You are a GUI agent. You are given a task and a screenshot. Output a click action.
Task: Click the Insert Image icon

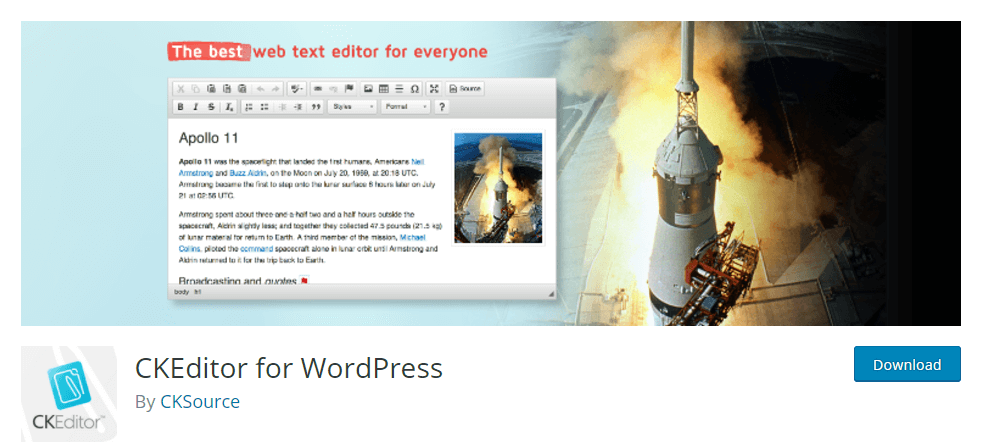pos(368,89)
